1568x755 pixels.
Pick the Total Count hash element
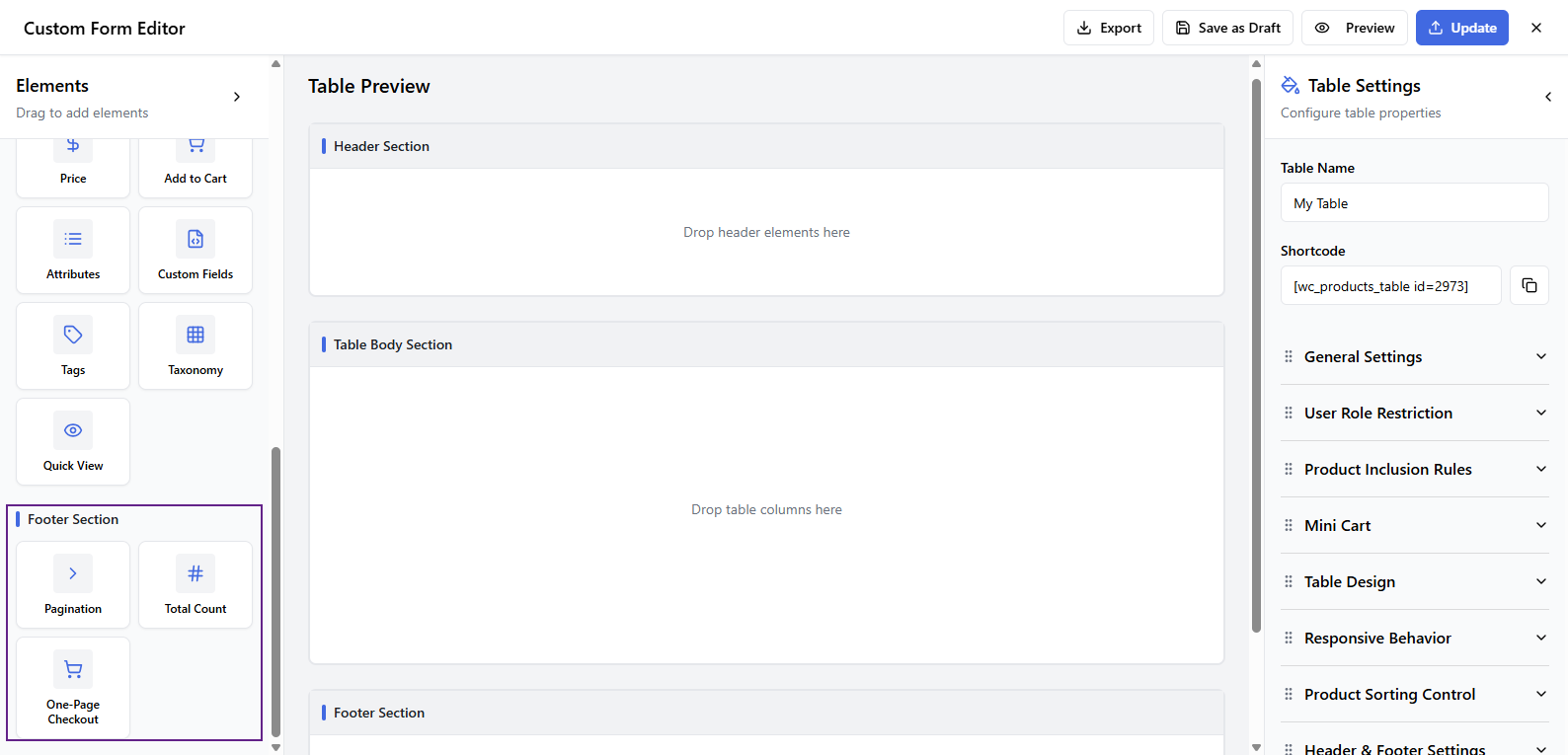pyautogui.click(x=196, y=584)
